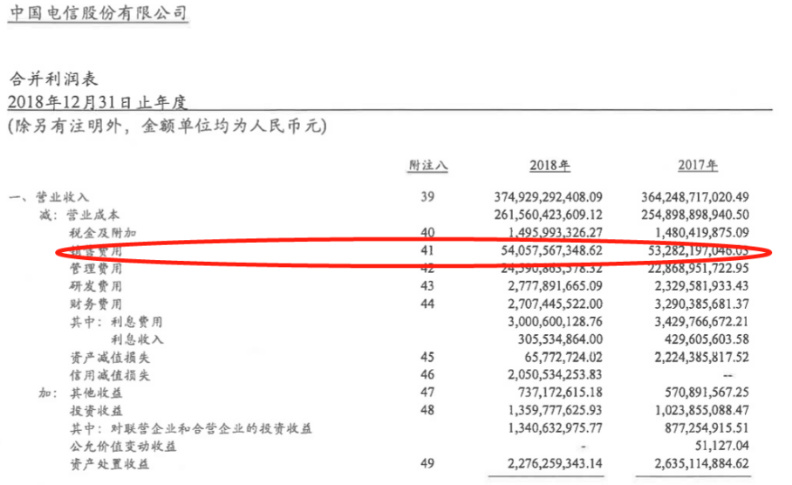The height and width of the screenshot is (485, 792).
Task: Click the row label 公允价值变动收益
Action: pos(123,447)
